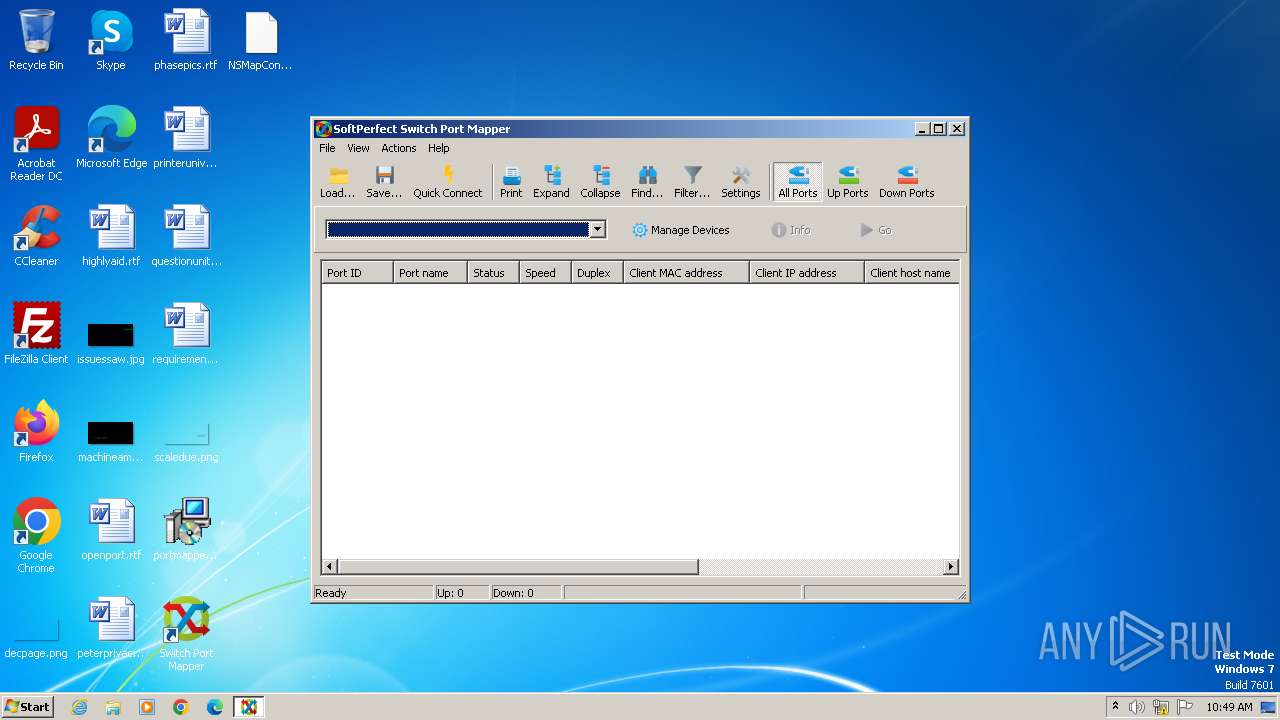Open the device selection dropdown arrow
This screenshot has height=720, width=1280.
(x=597, y=230)
